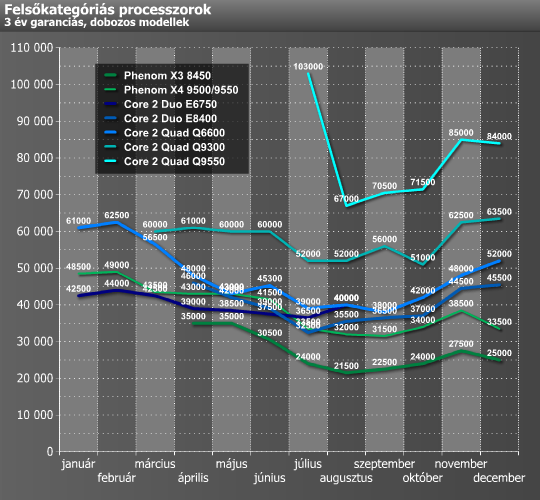The width and height of the screenshot is (540, 500).
Task: Click x-axis month label január
Action: point(79,464)
